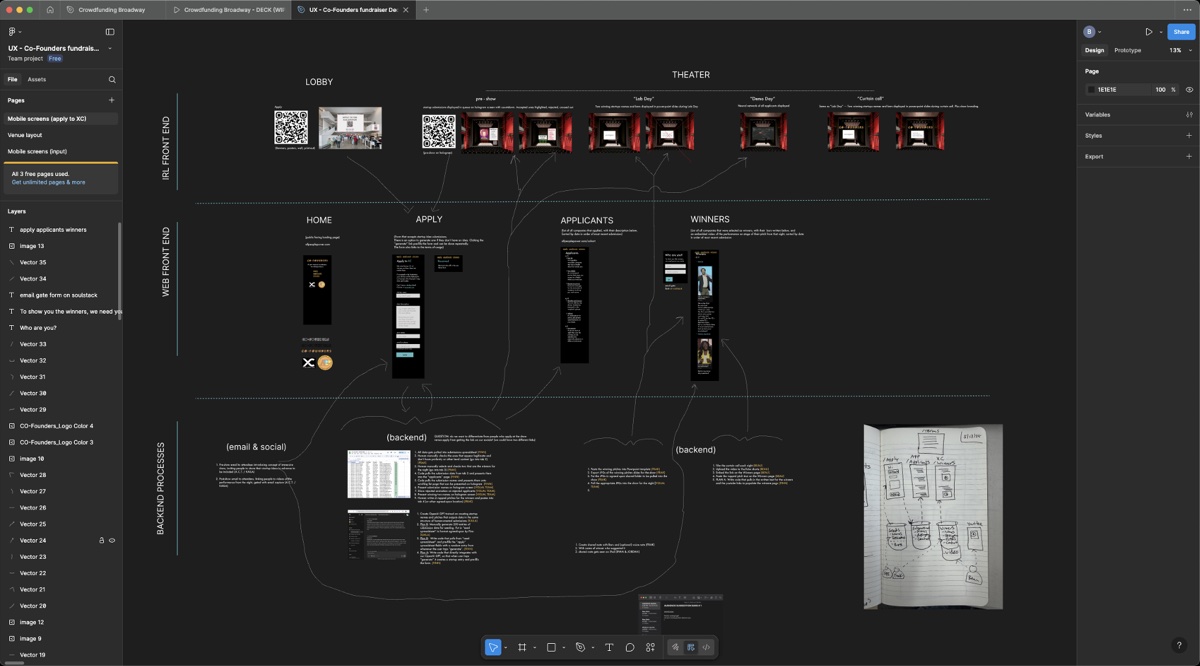Open the Actions/components tool
The width and height of the screenshot is (1200, 666).
click(x=650, y=647)
